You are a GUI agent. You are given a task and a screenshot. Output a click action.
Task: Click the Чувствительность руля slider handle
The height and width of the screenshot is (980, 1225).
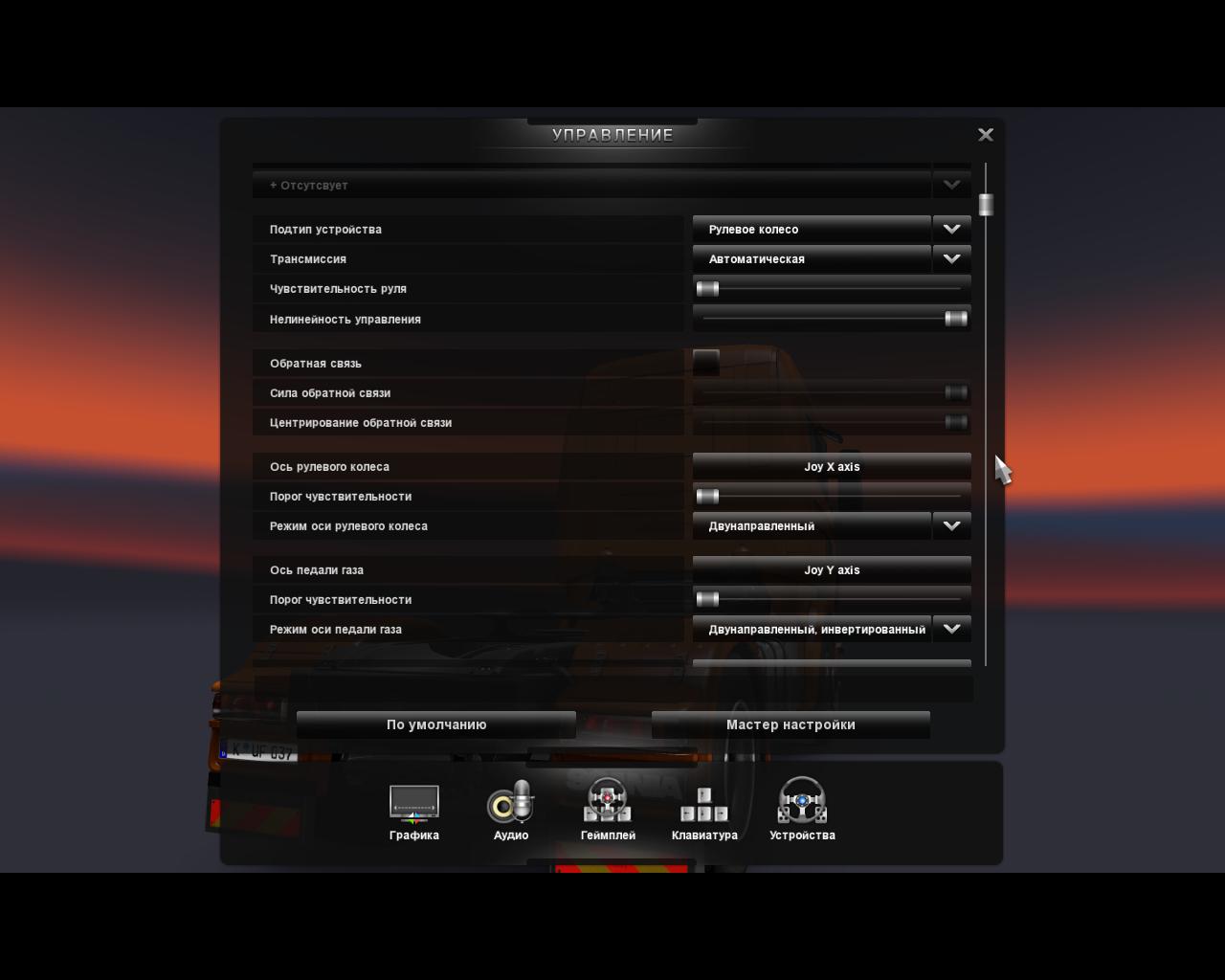708,289
